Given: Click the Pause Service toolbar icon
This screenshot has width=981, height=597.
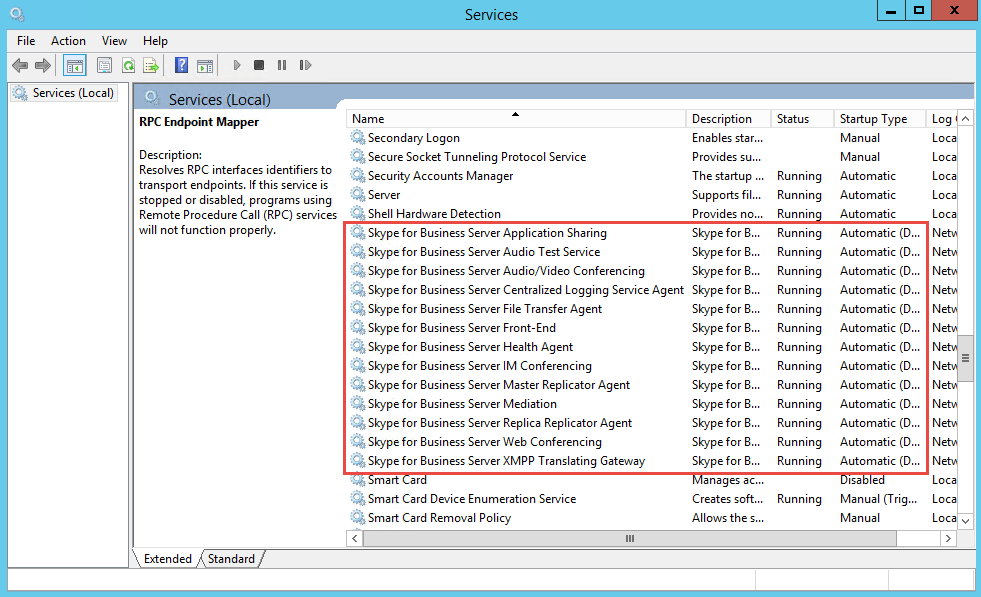Looking at the screenshot, I should [282, 65].
